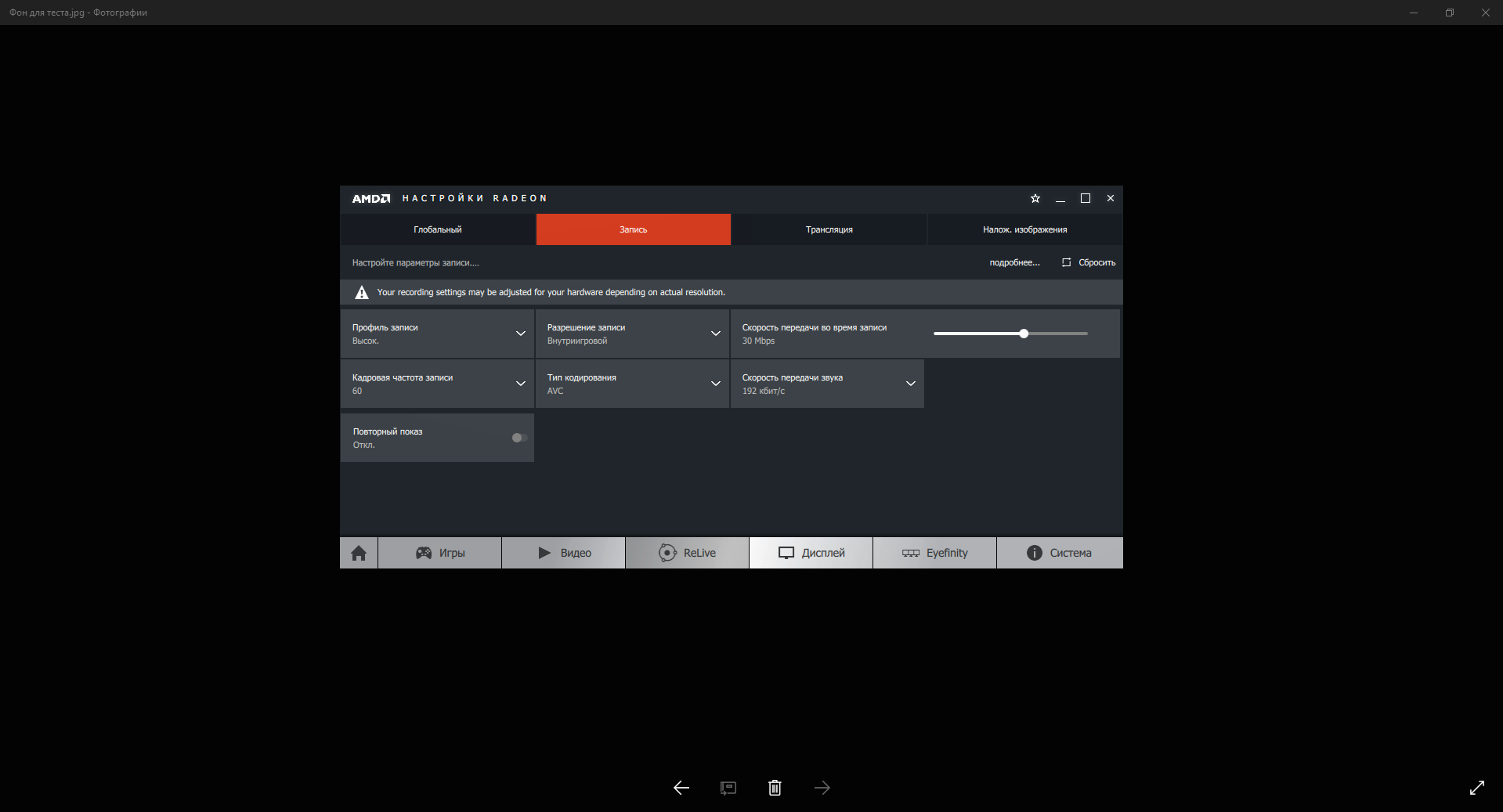Click the star favorite icon in Radeon header

(x=1035, y=199)
